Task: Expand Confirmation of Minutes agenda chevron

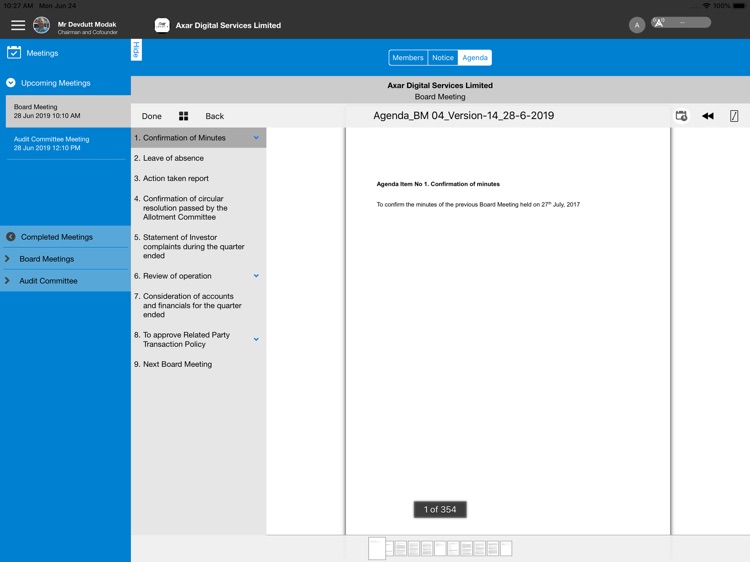Action: pyautogui.click(x=256, y=138)
